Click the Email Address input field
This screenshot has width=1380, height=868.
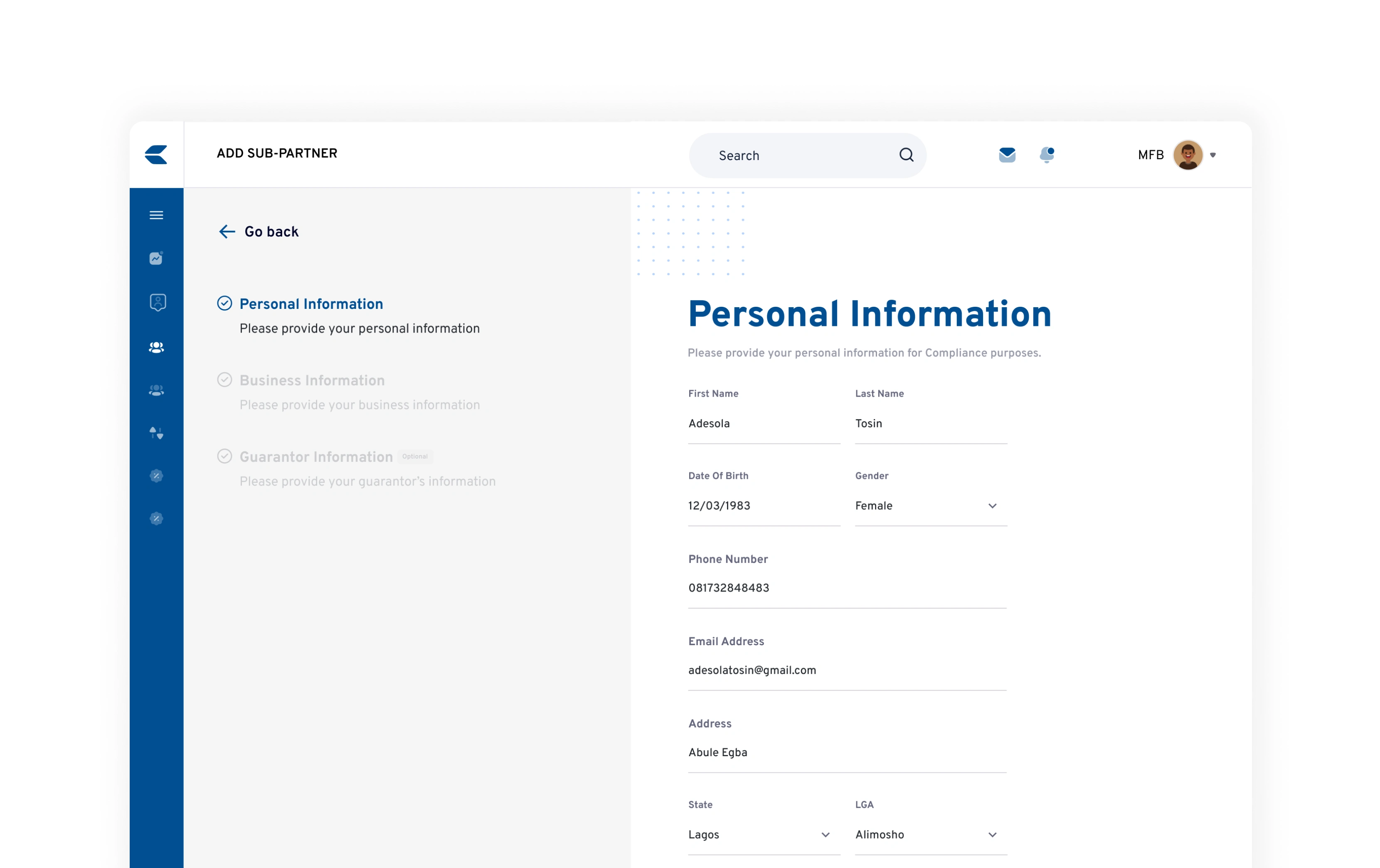846,670
